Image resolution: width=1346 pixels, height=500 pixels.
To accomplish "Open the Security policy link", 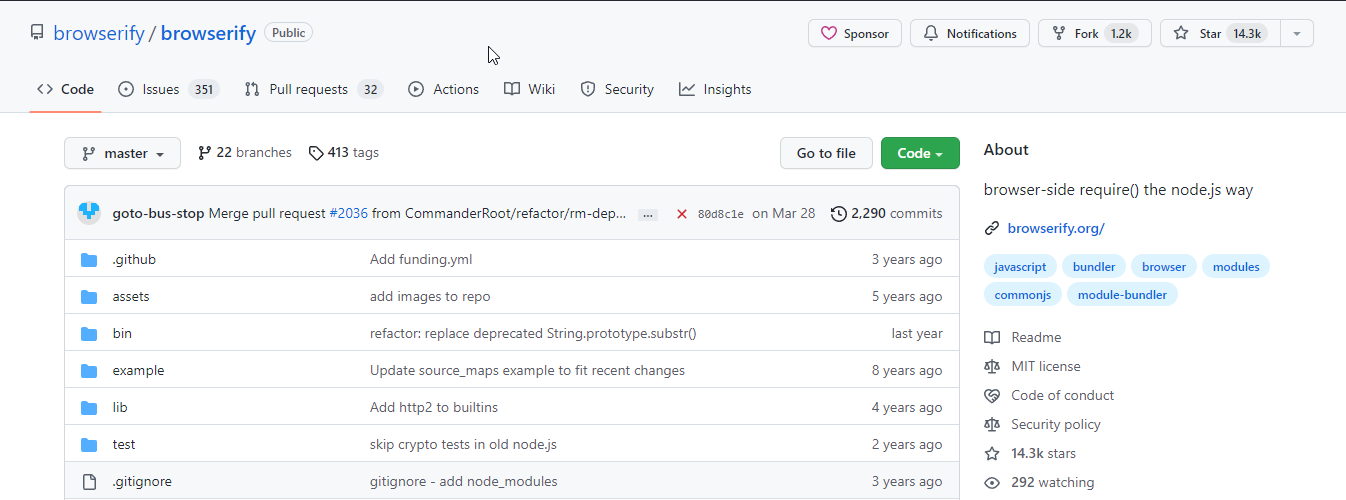I will pos(1042,424).
